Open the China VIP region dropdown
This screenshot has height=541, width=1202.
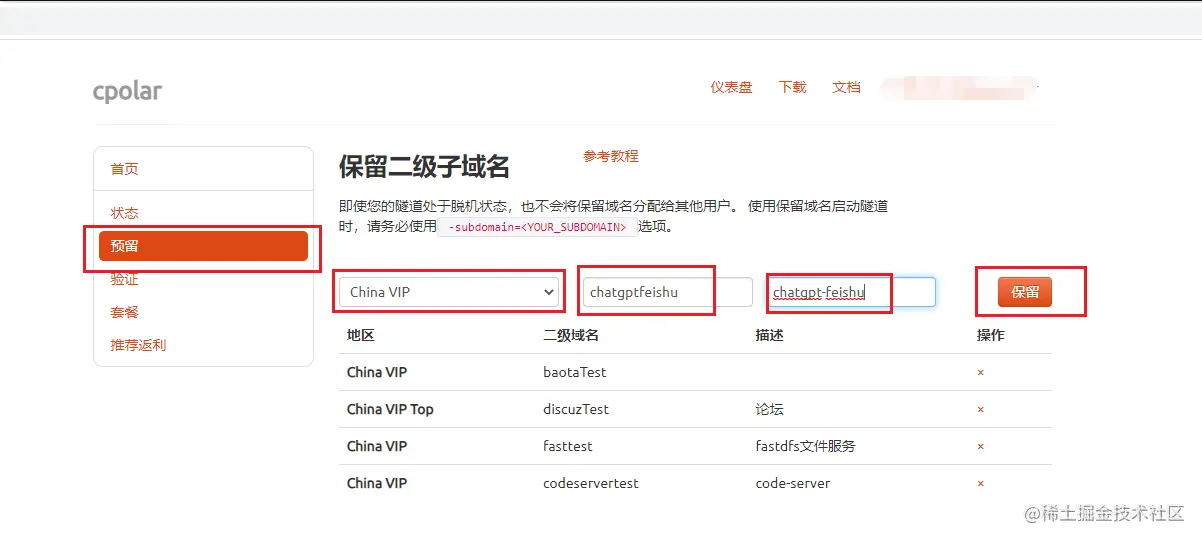(449, 292)
